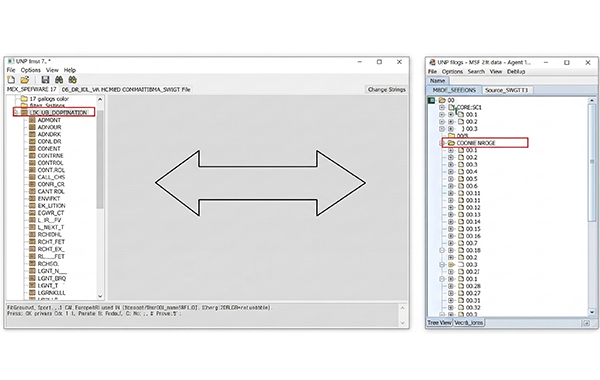600x380 pixels.
Task: Click the Save floppy disk icon
Action: (x=45, y=80)
